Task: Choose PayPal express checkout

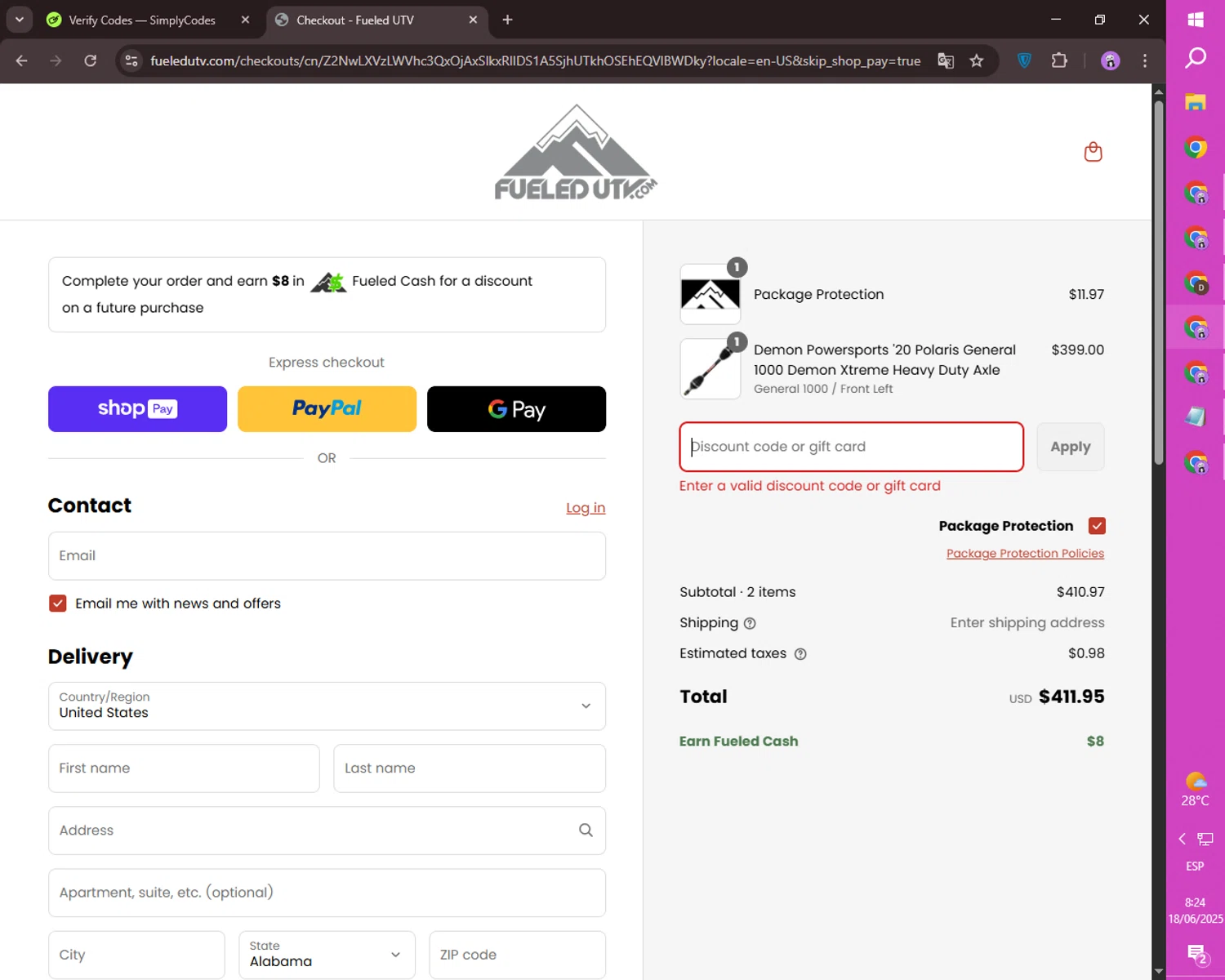Action: click(327, 409)
